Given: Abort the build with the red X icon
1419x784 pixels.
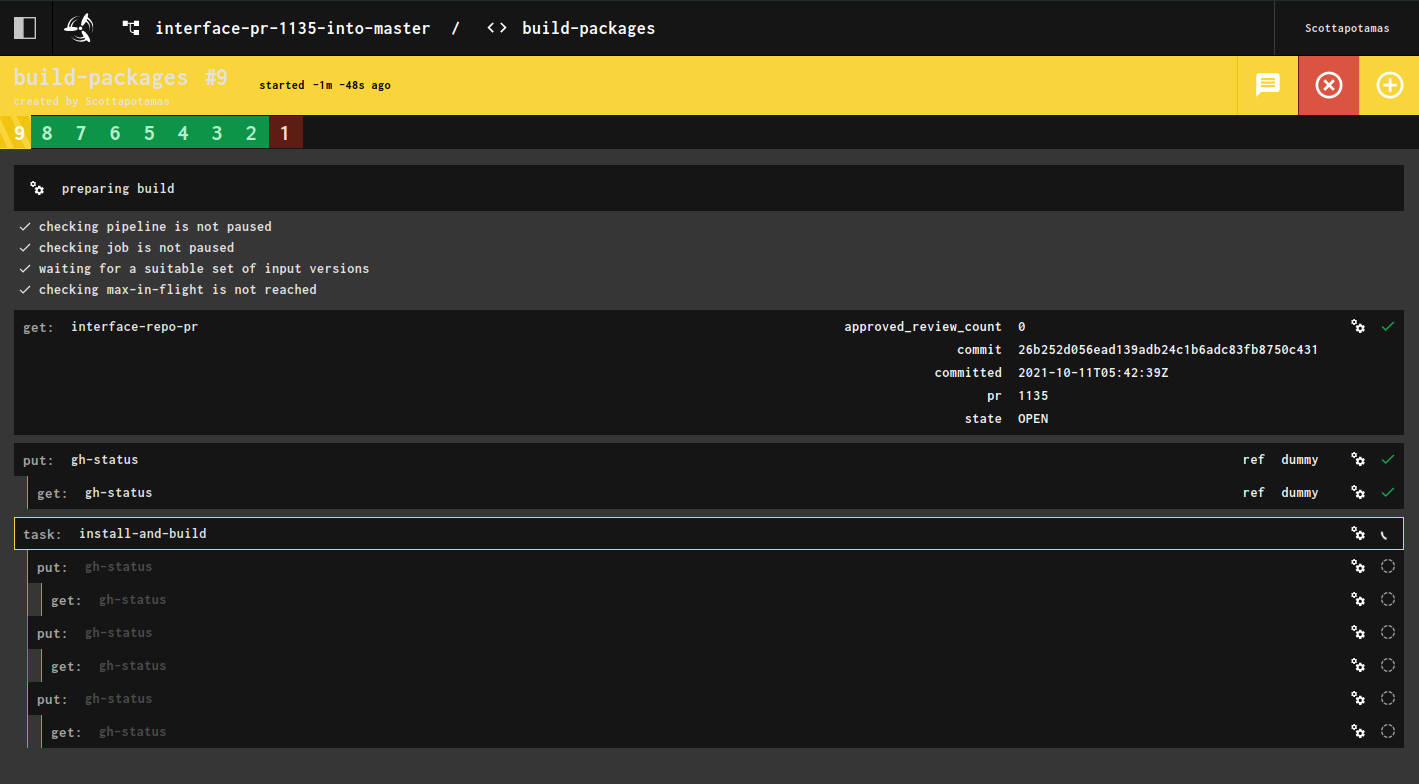Looking at the screenshot, I should tap(1328, 85).
